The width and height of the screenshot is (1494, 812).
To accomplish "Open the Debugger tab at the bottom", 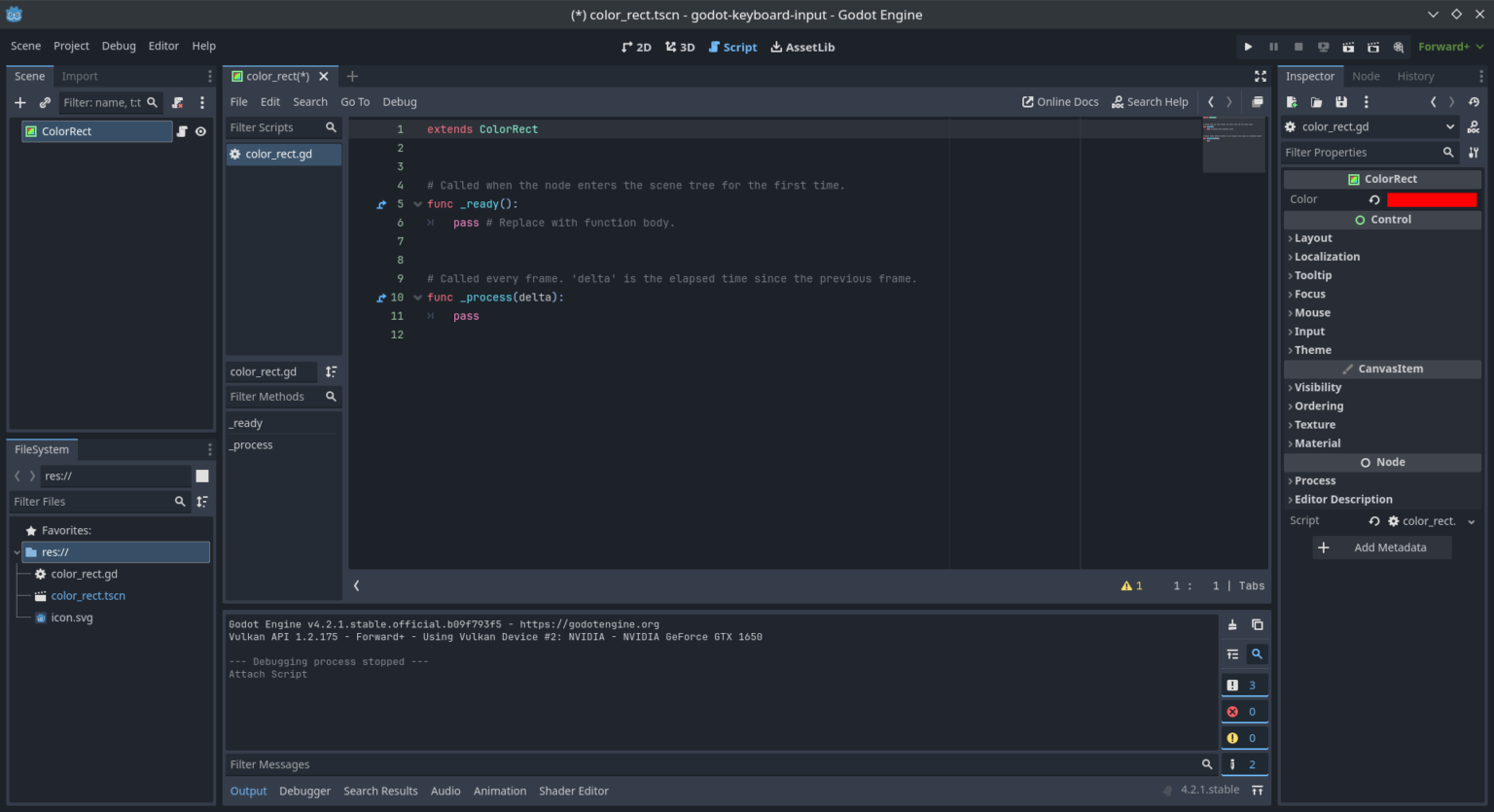I will pyautogui.click(x=304, y=791).
